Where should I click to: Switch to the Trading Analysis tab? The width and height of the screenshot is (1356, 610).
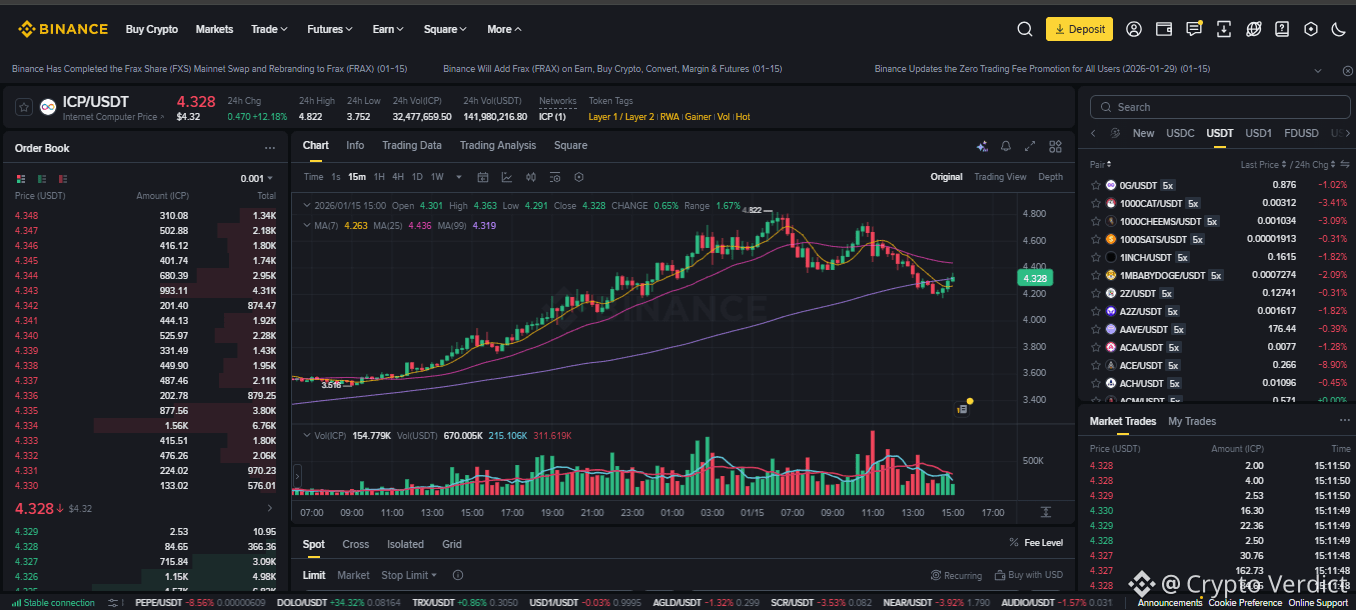coord(498,145)
